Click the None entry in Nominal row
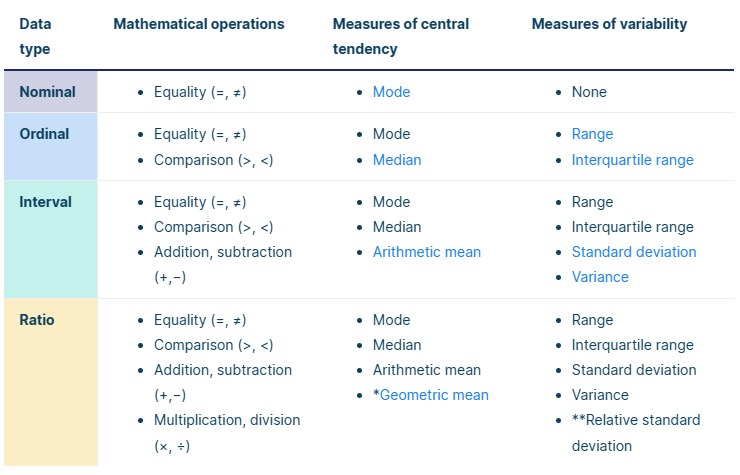 tap(589, 92)
